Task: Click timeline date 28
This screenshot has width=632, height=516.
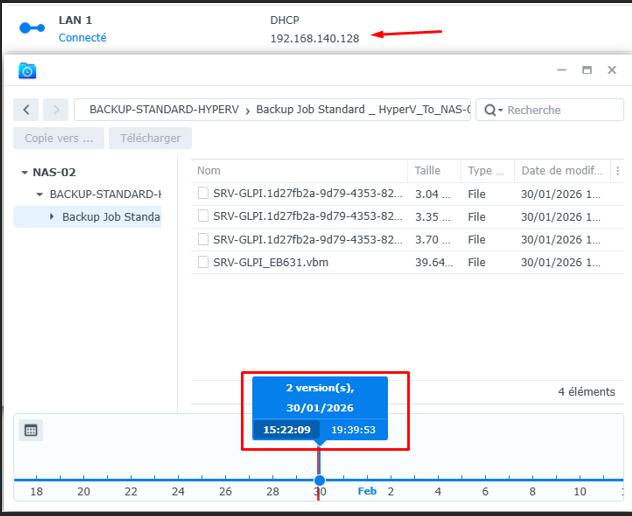Action: [273, 491]
